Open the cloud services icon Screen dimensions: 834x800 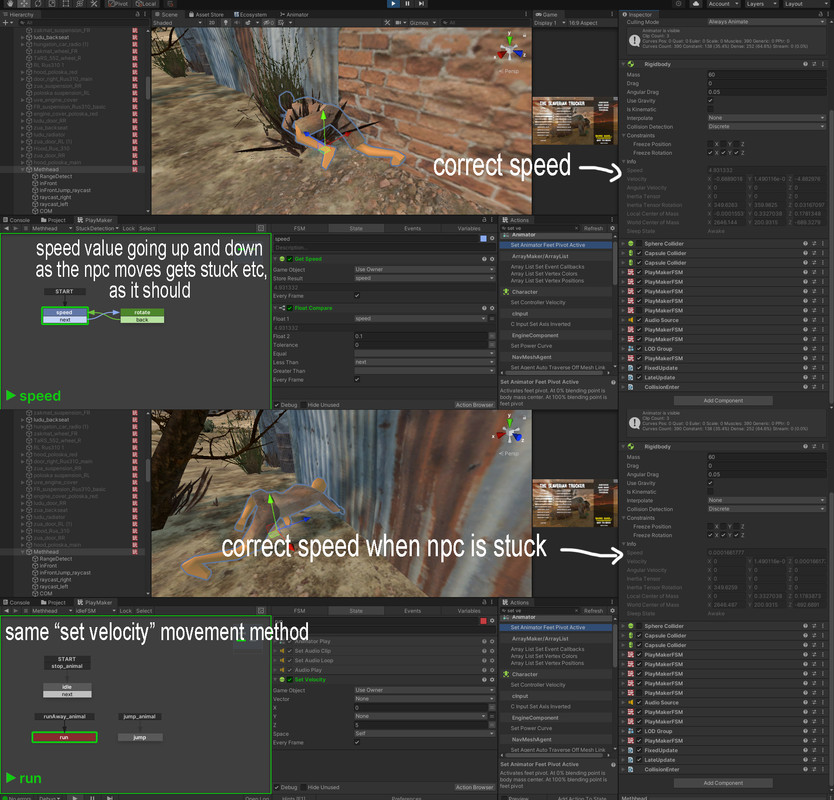[696, 4]
